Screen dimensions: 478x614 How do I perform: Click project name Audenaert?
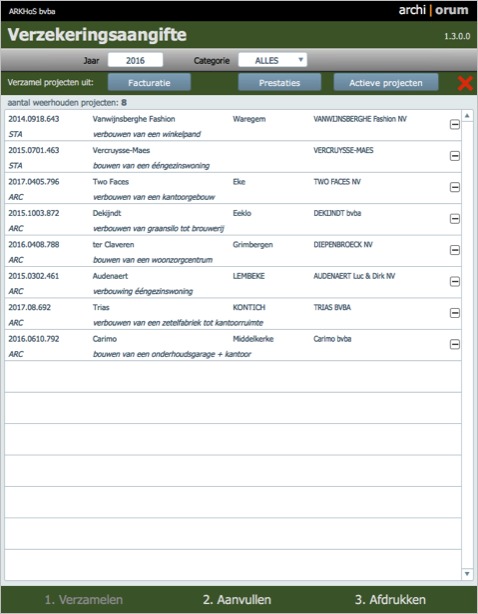[110, 276]
